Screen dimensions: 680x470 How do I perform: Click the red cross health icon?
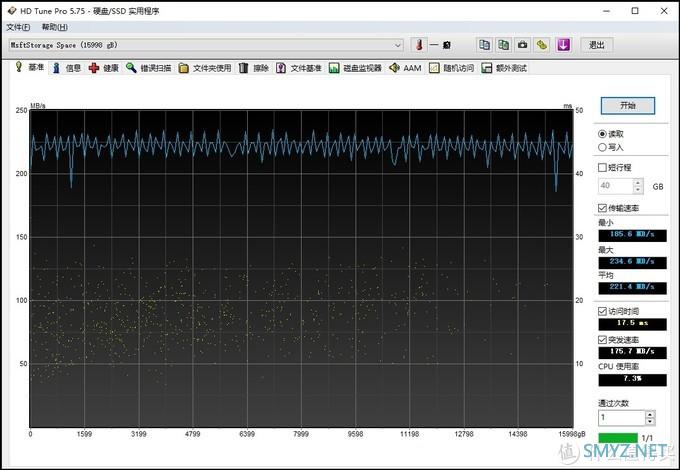click(x=94, y=68)
